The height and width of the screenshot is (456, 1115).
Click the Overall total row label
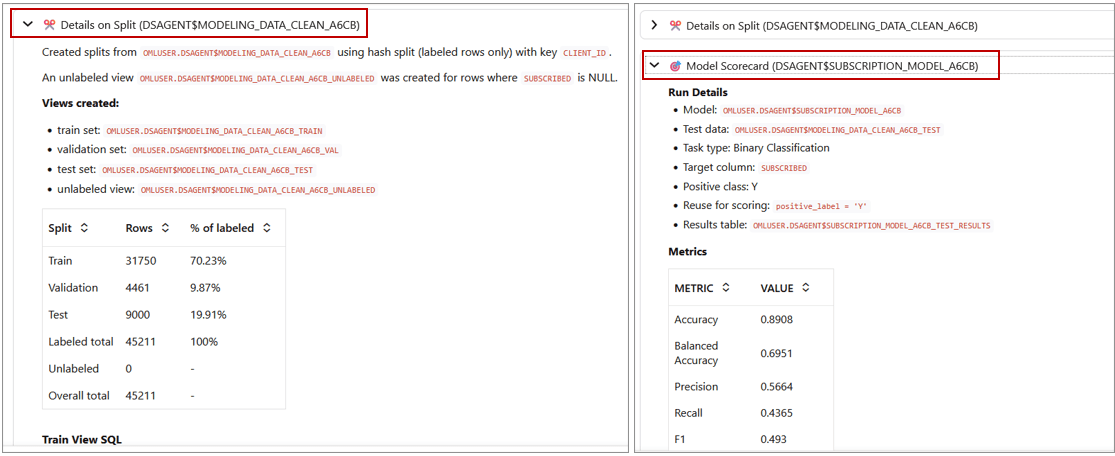(79, 396)
